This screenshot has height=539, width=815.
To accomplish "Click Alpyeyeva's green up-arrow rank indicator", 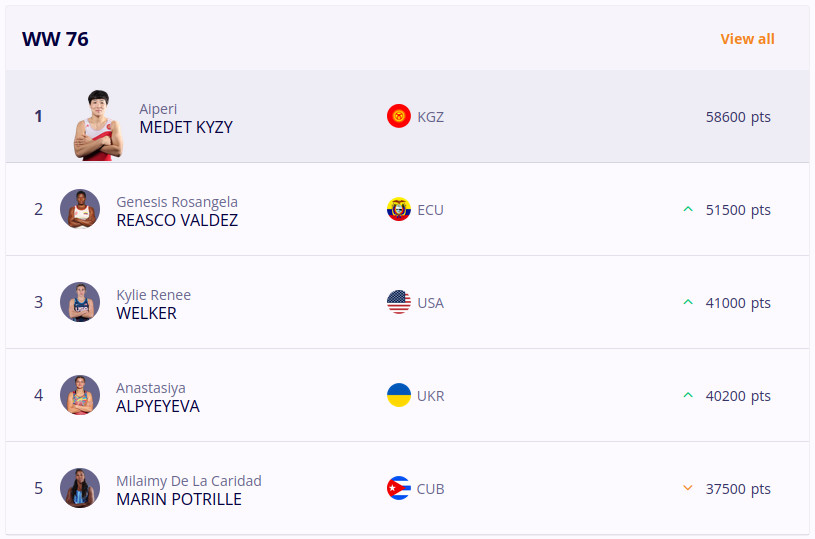I will coord(688,395).
